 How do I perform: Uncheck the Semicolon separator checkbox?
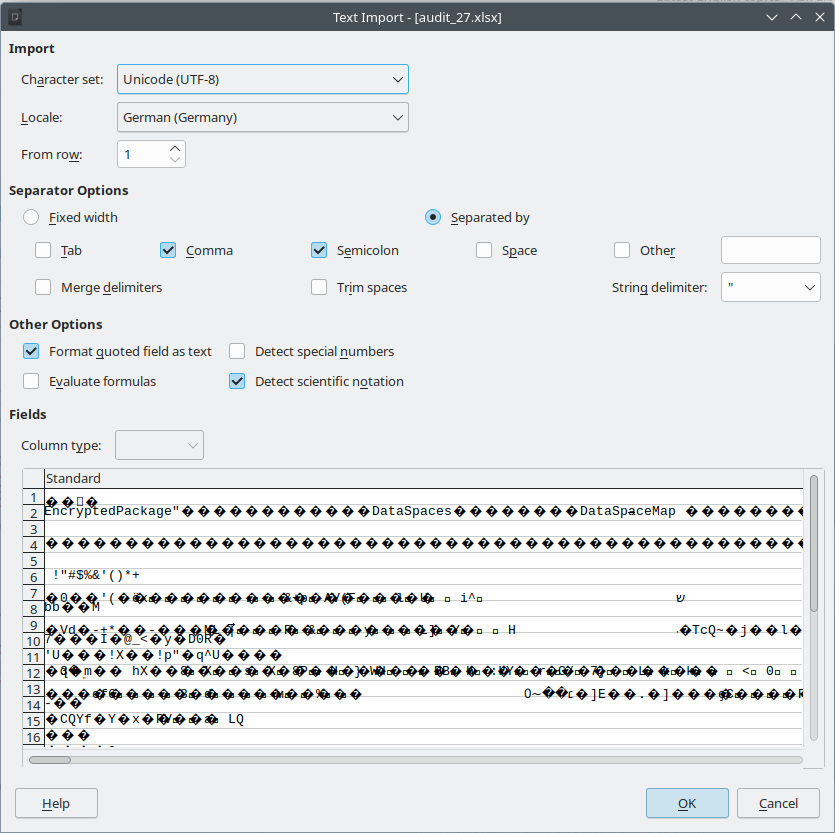[319, 250]
